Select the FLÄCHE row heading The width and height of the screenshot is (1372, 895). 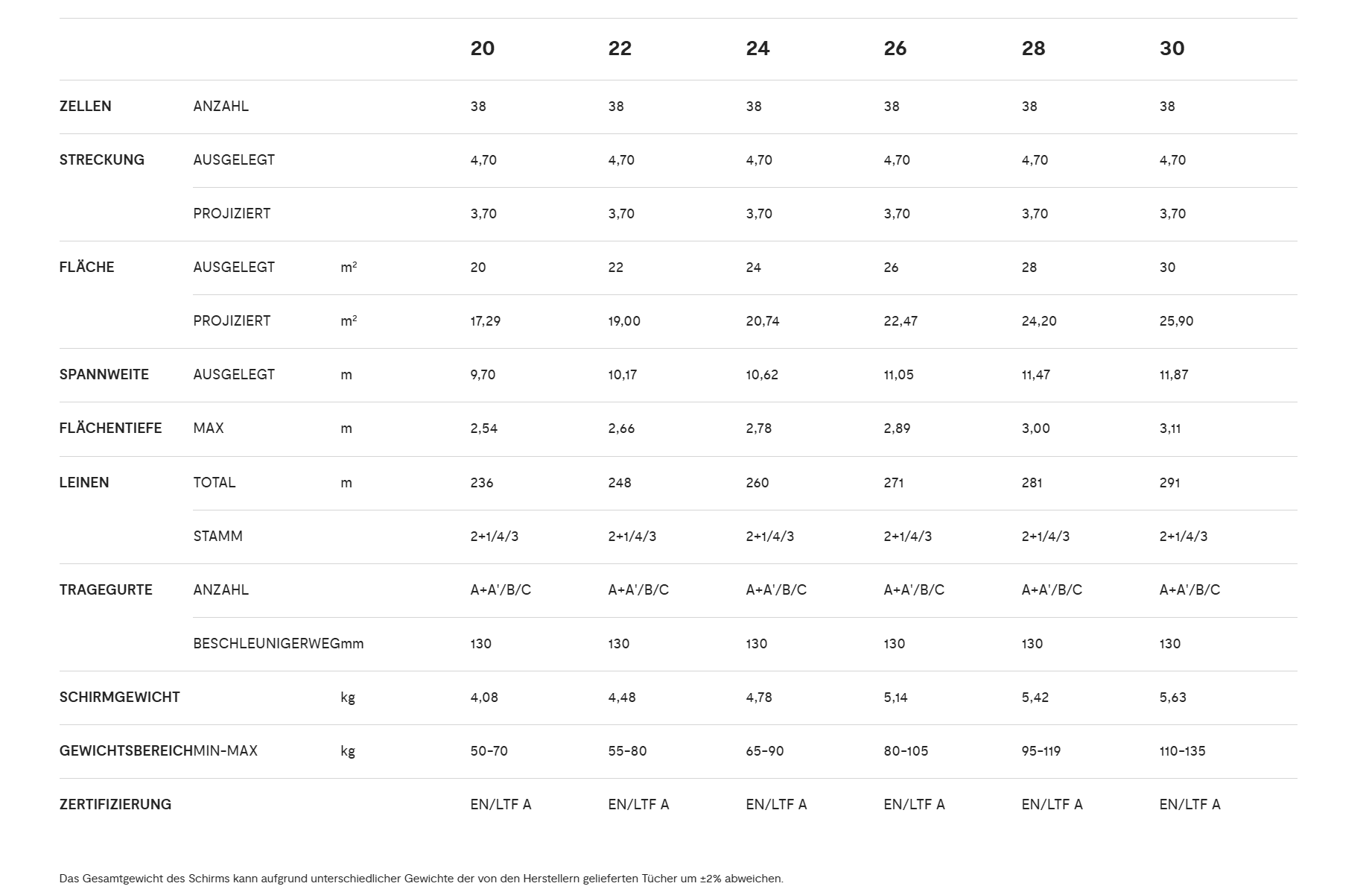[x=87, y=268]
